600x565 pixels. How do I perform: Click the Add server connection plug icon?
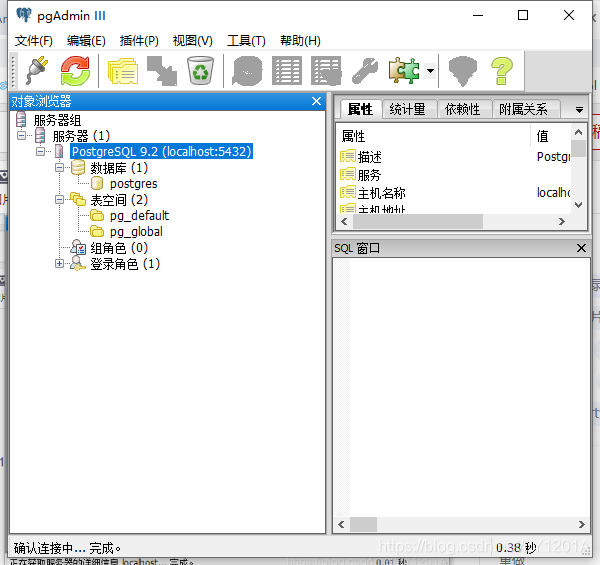[37, 70]
